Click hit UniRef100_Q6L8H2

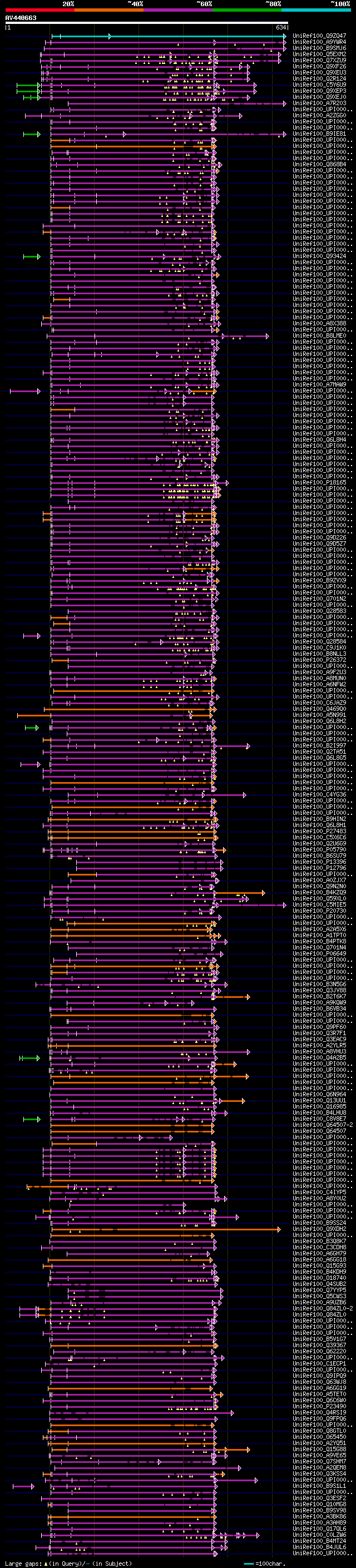pyautogui.click(x=319, y=721)
